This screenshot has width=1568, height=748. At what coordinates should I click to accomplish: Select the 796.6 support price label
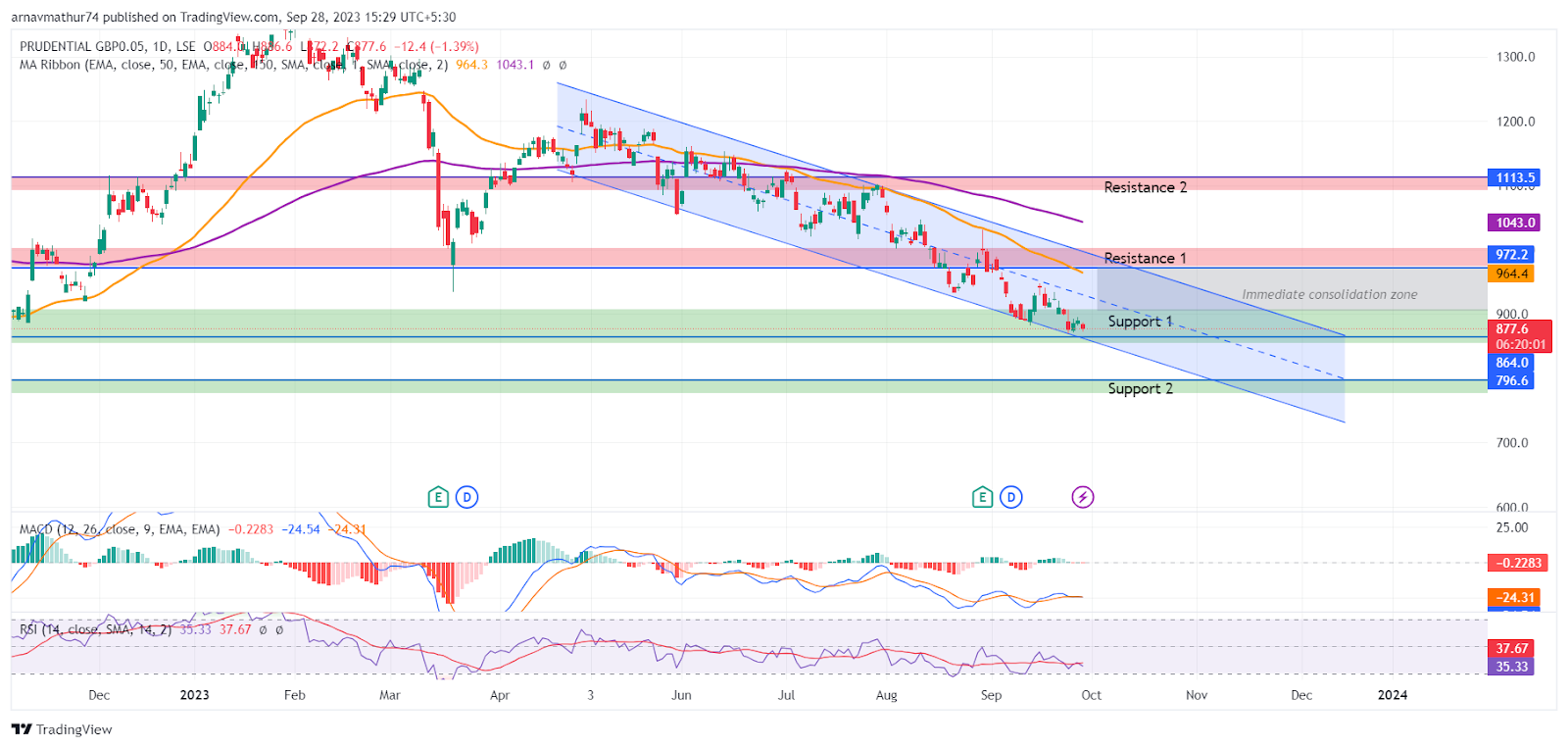pyautogui.click(x=1511, y=380)
